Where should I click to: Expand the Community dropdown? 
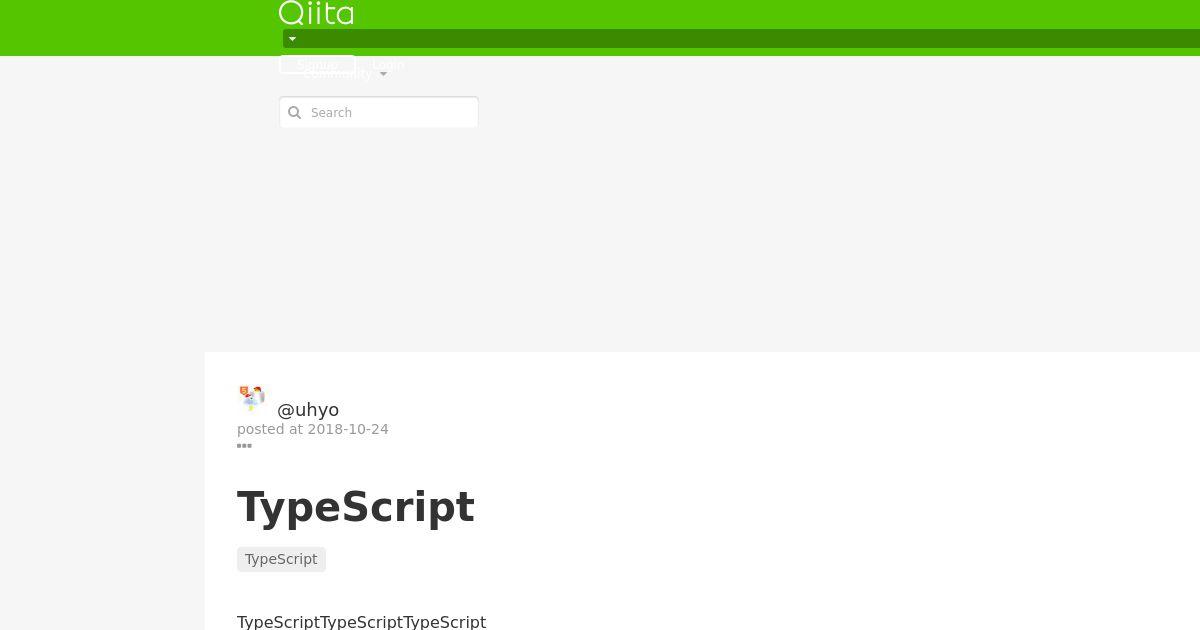(x=345, y=74)
